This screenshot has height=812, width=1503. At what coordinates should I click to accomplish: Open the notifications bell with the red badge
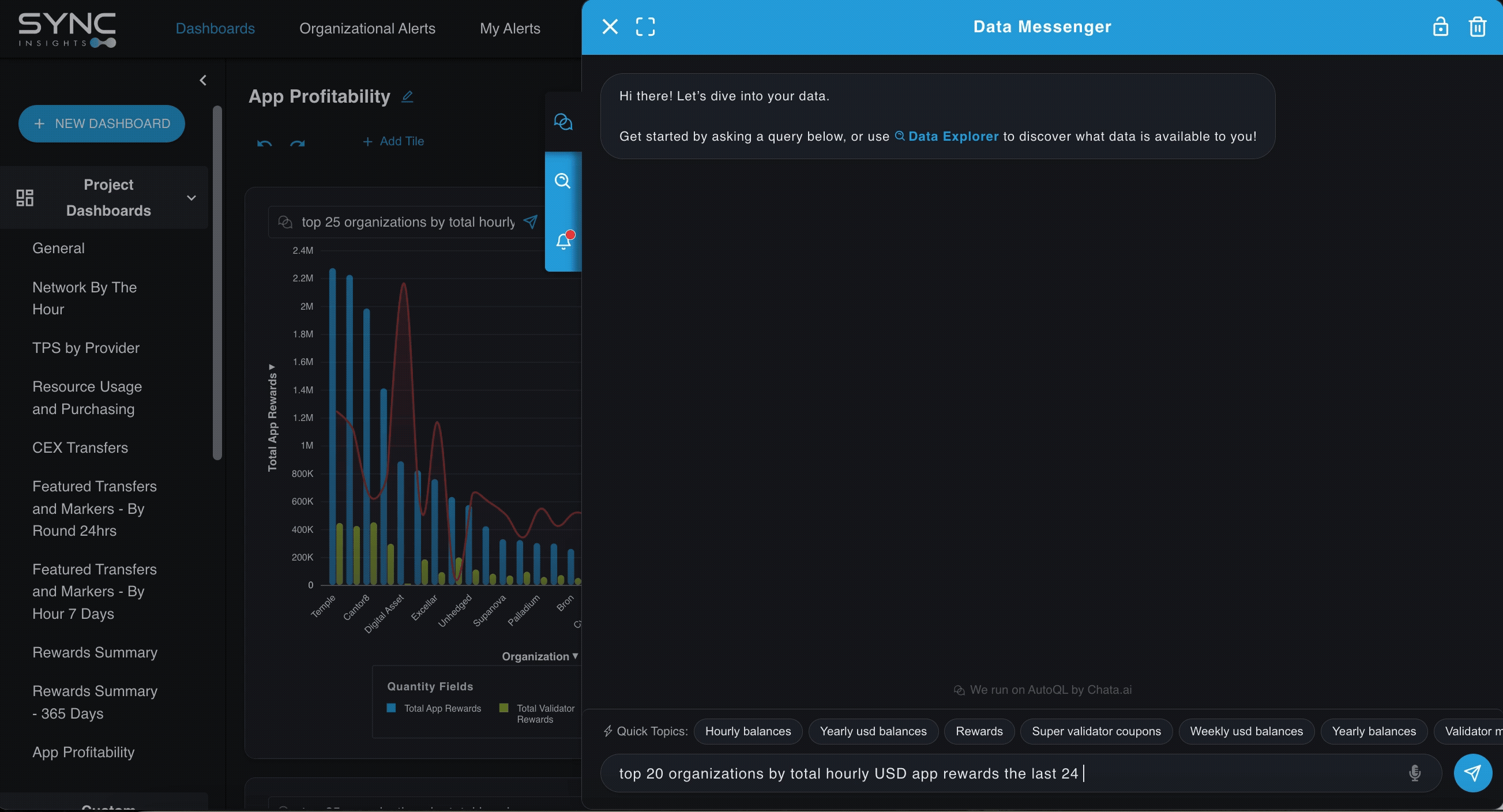(x=563, y=241)
